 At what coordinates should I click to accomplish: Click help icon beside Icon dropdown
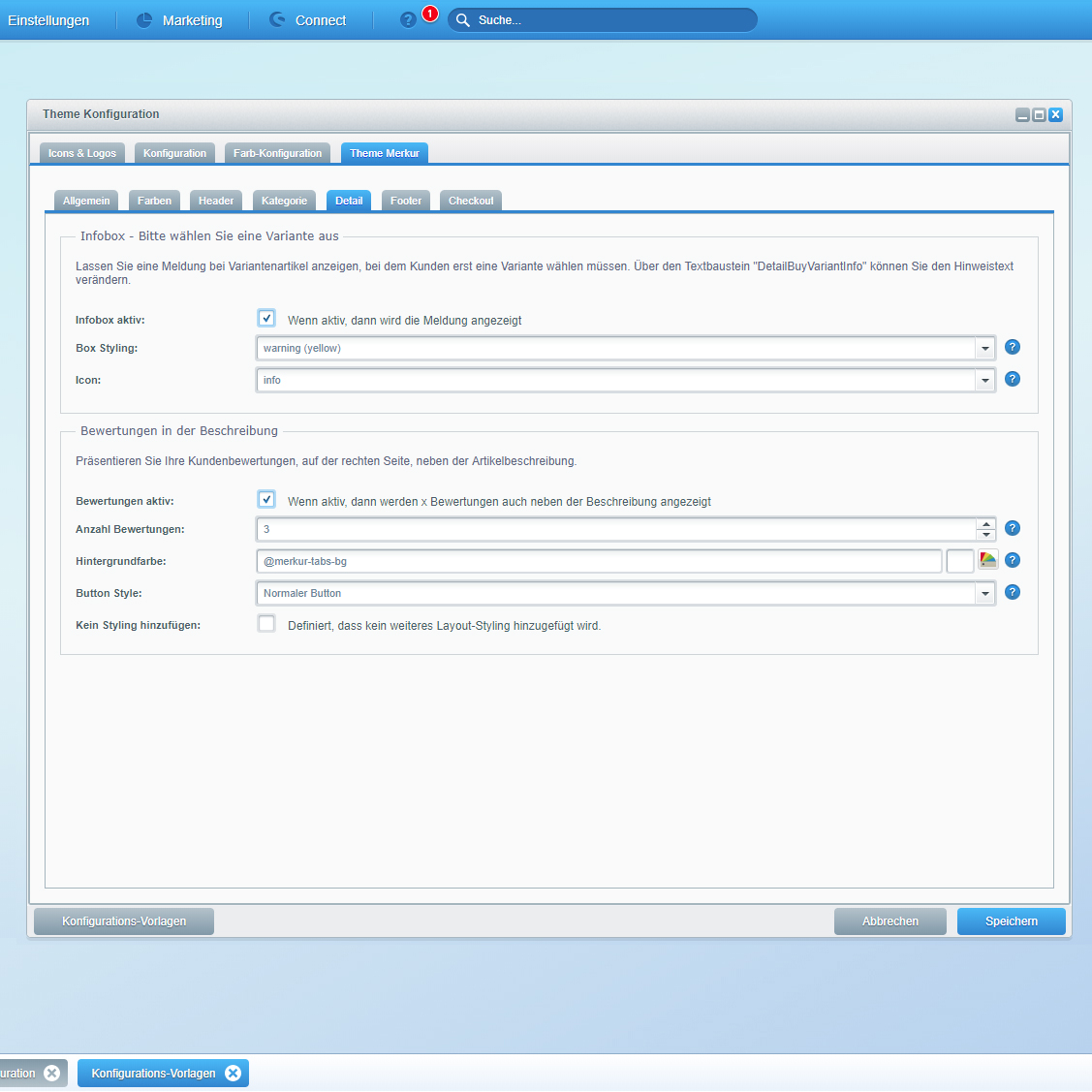(1013, 379)
